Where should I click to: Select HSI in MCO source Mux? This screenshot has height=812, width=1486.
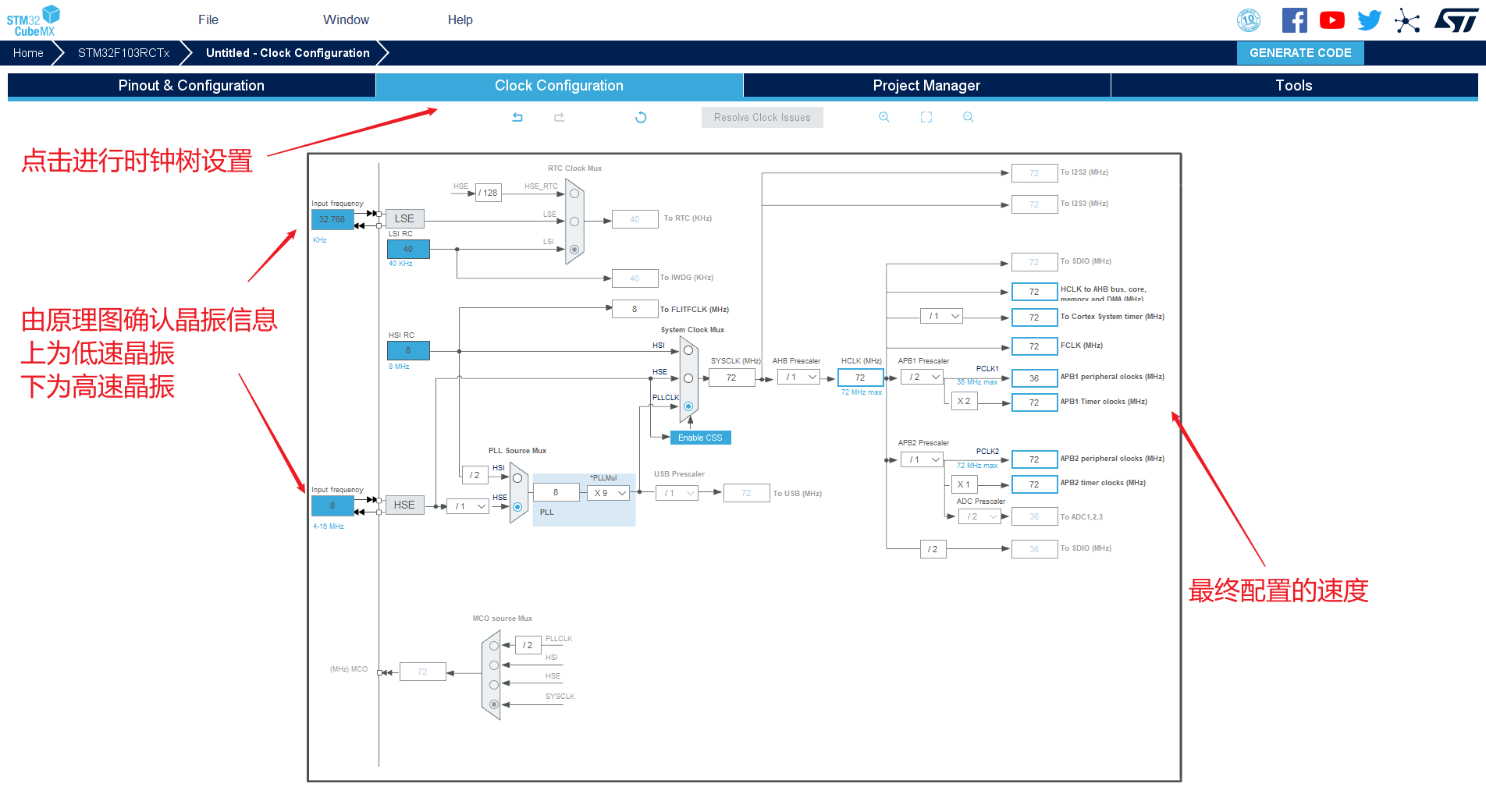tap(494, 665)
